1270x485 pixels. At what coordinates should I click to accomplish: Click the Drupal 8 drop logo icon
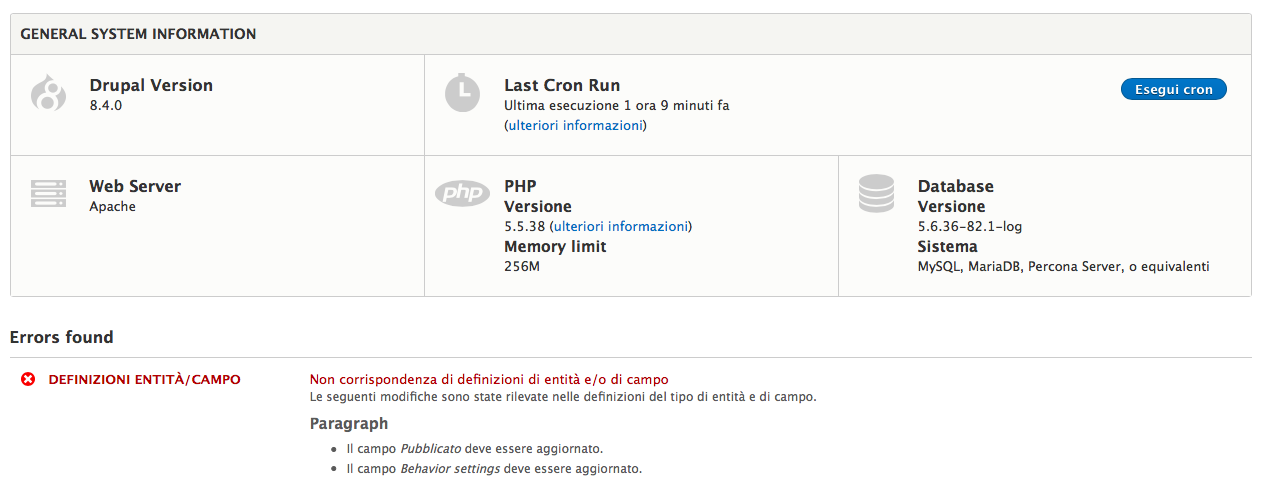point(48,93)
